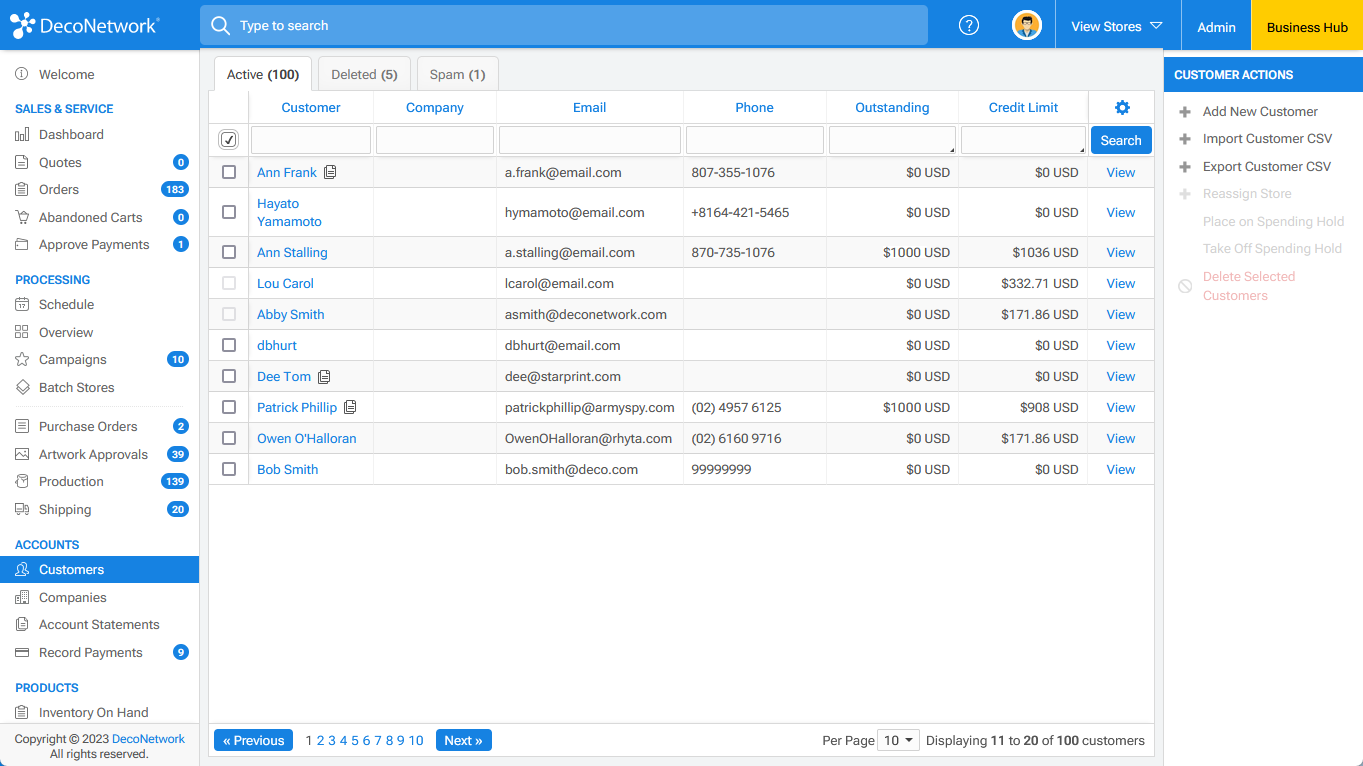Image resolution: width=1363 pixels, height=766 pixels.
Task: Click the plus icon for Add New Customer
Action: click(x=1185, y=112)
